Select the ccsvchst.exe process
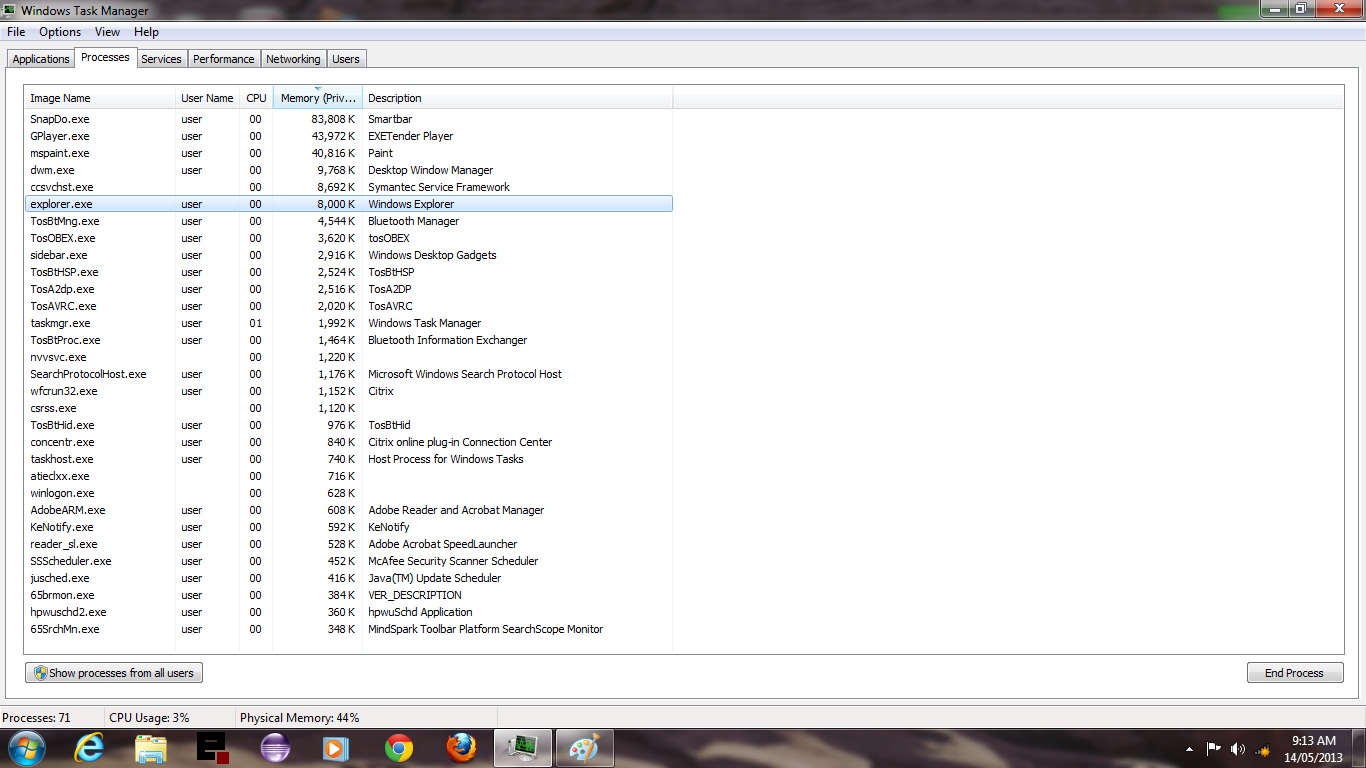This screenshot has width=1366, height=768. [349, 187]
